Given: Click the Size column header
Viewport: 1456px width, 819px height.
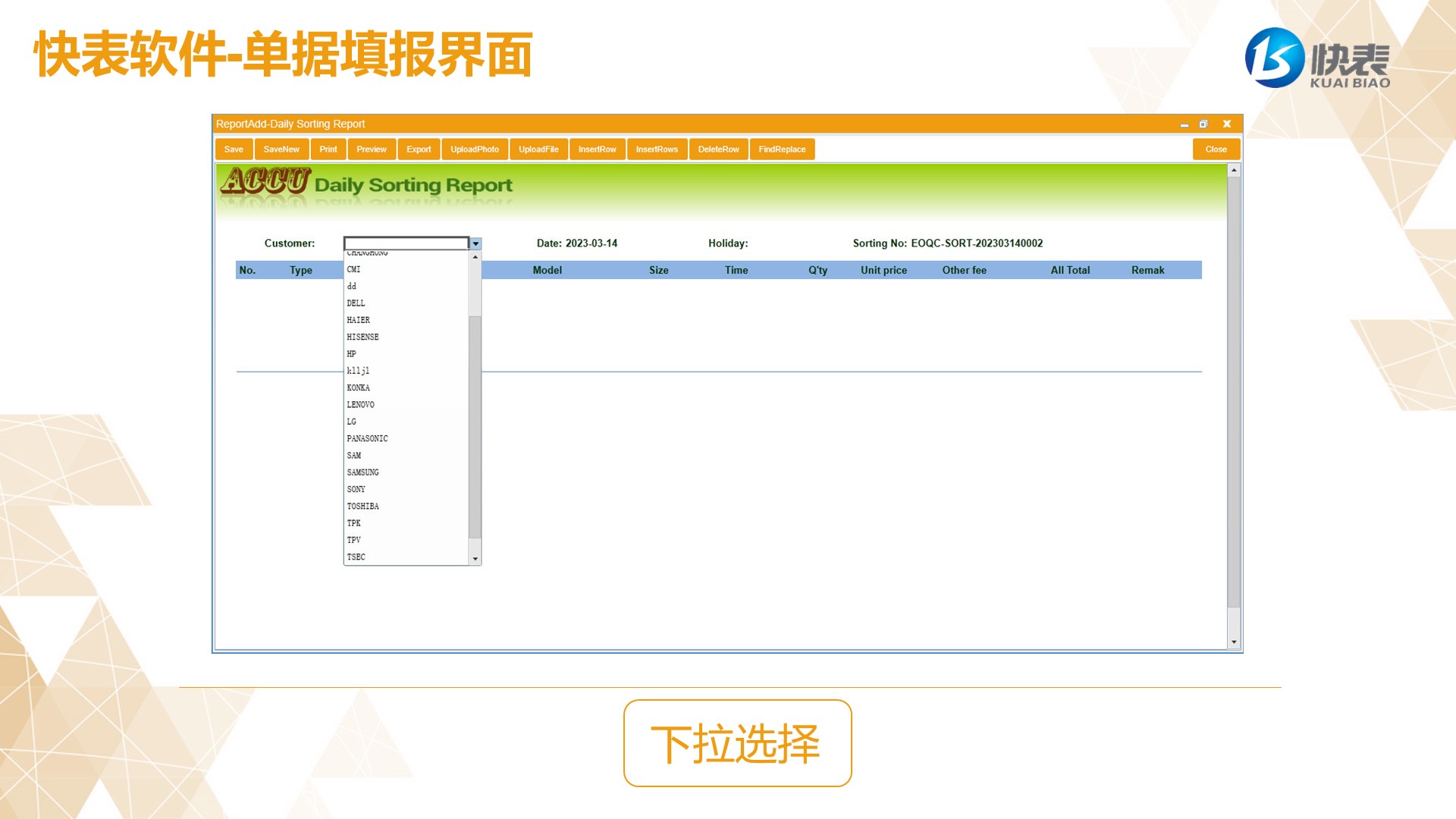Looking at the screenshot, I should 659,270.
